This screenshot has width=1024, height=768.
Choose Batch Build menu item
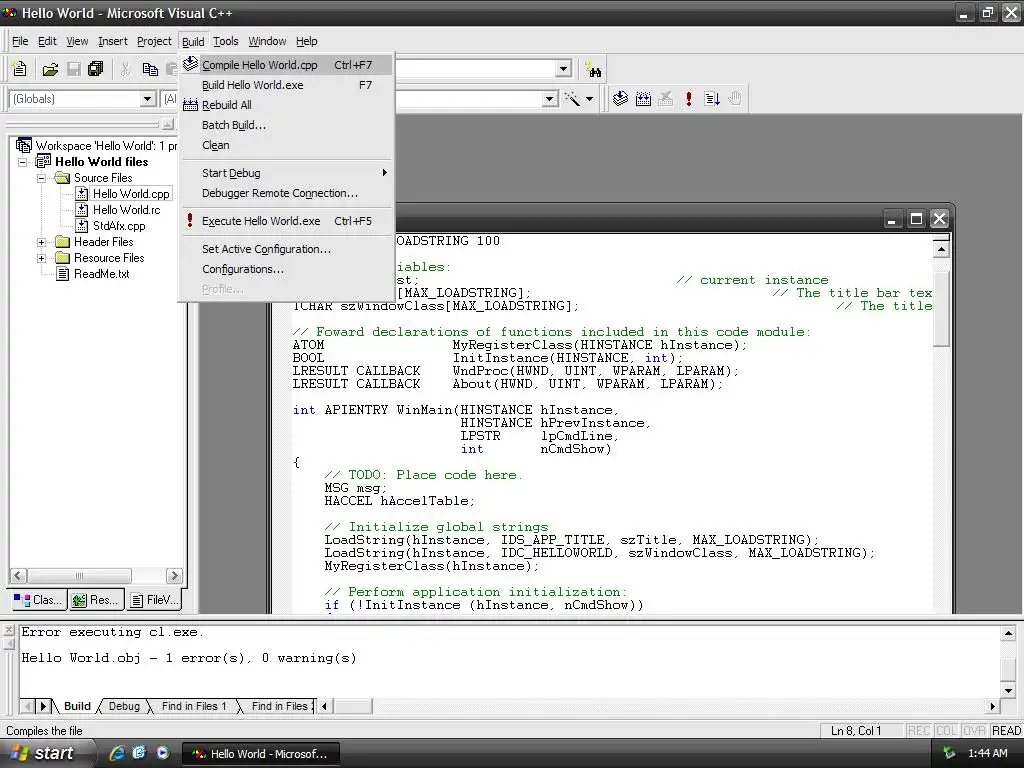click(x=286, y=125)
